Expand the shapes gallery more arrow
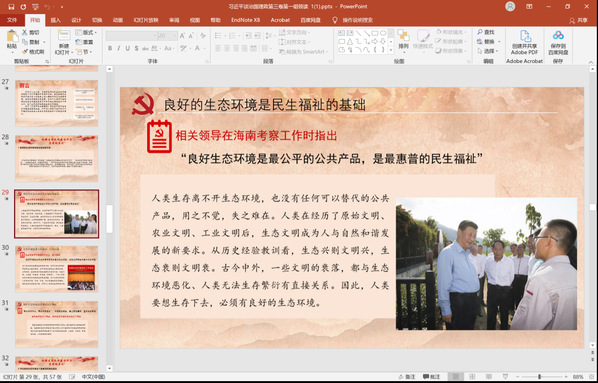598x383 pixels. 391,50
